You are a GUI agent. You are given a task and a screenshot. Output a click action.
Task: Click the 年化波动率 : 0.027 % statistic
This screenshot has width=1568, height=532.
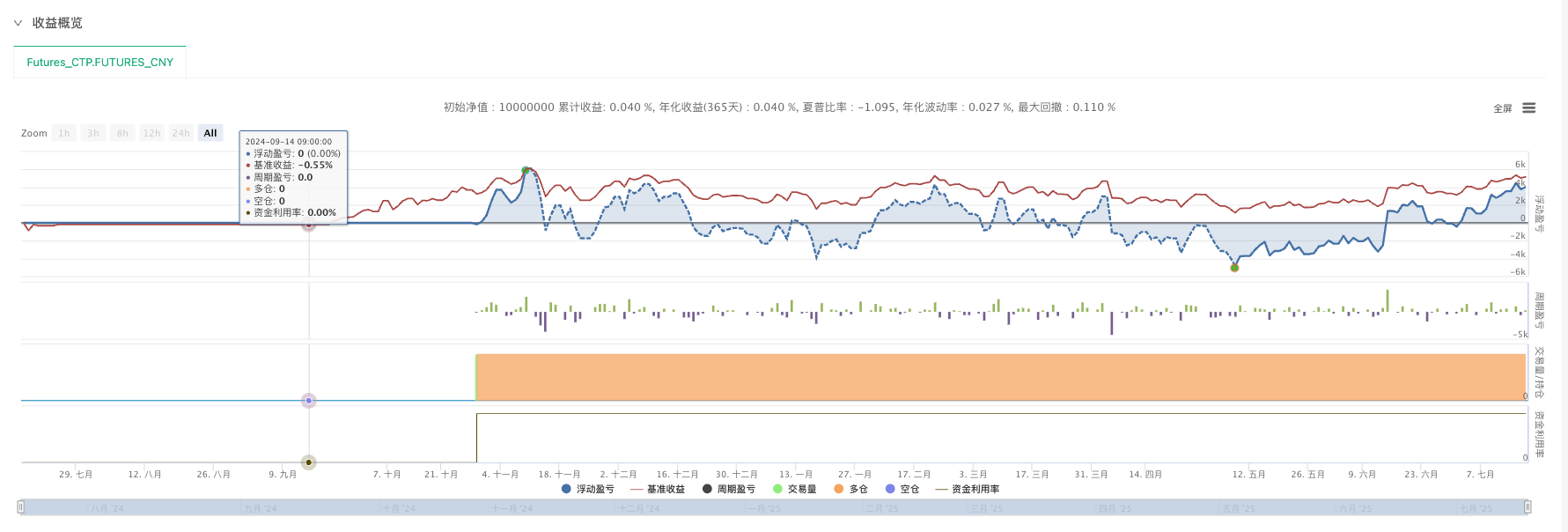[x=958, y=107]
